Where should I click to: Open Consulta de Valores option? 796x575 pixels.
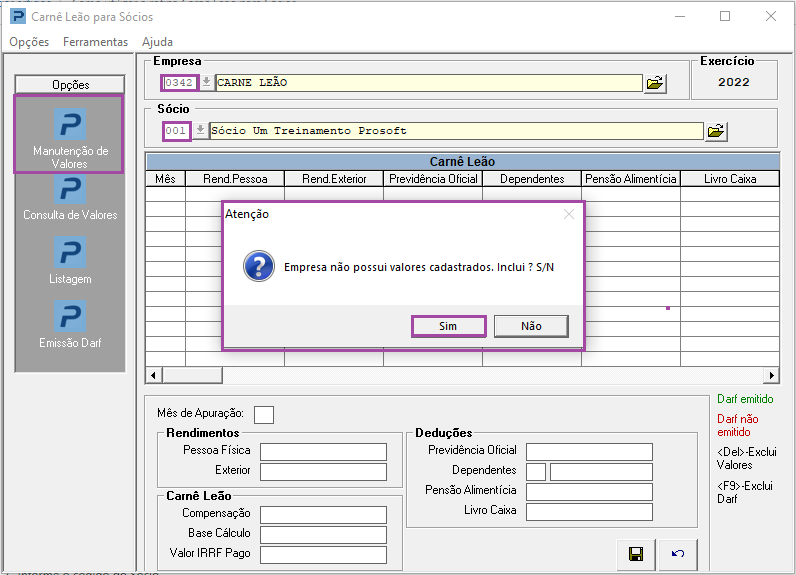click(70, 198)
